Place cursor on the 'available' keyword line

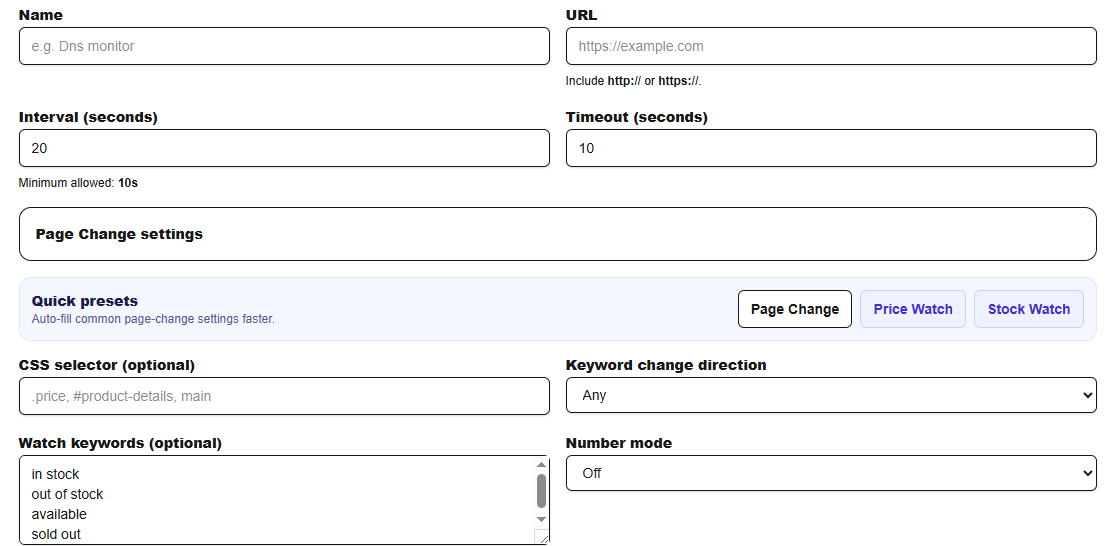coord(60,514)
